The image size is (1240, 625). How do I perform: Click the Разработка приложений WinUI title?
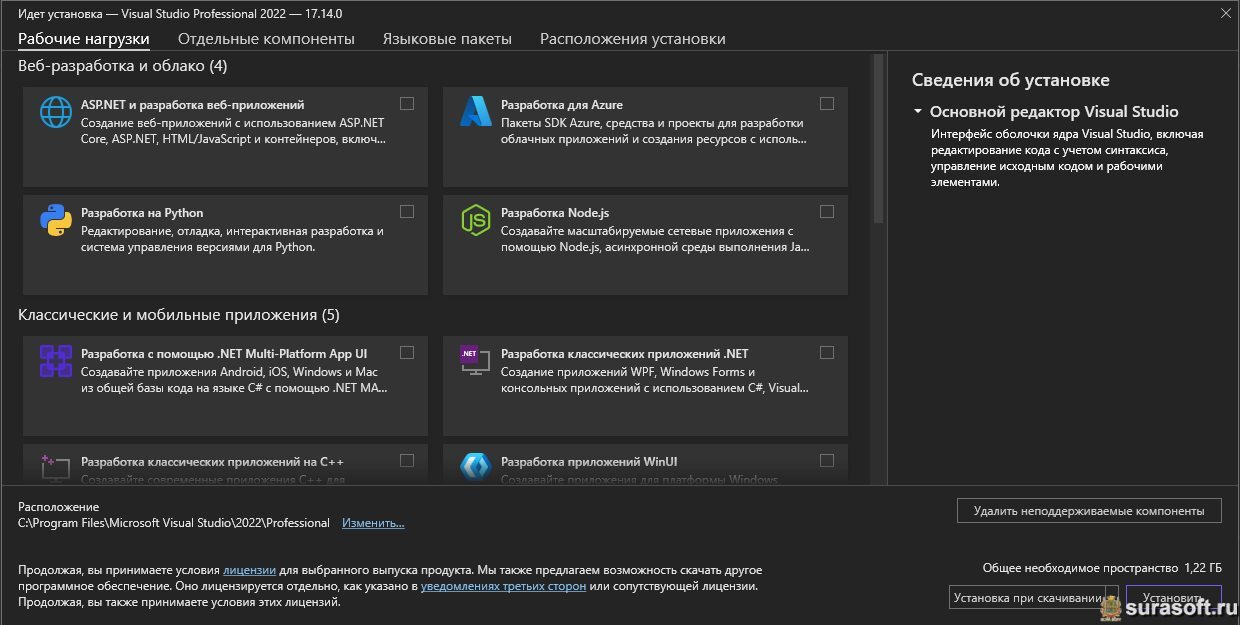589,462
